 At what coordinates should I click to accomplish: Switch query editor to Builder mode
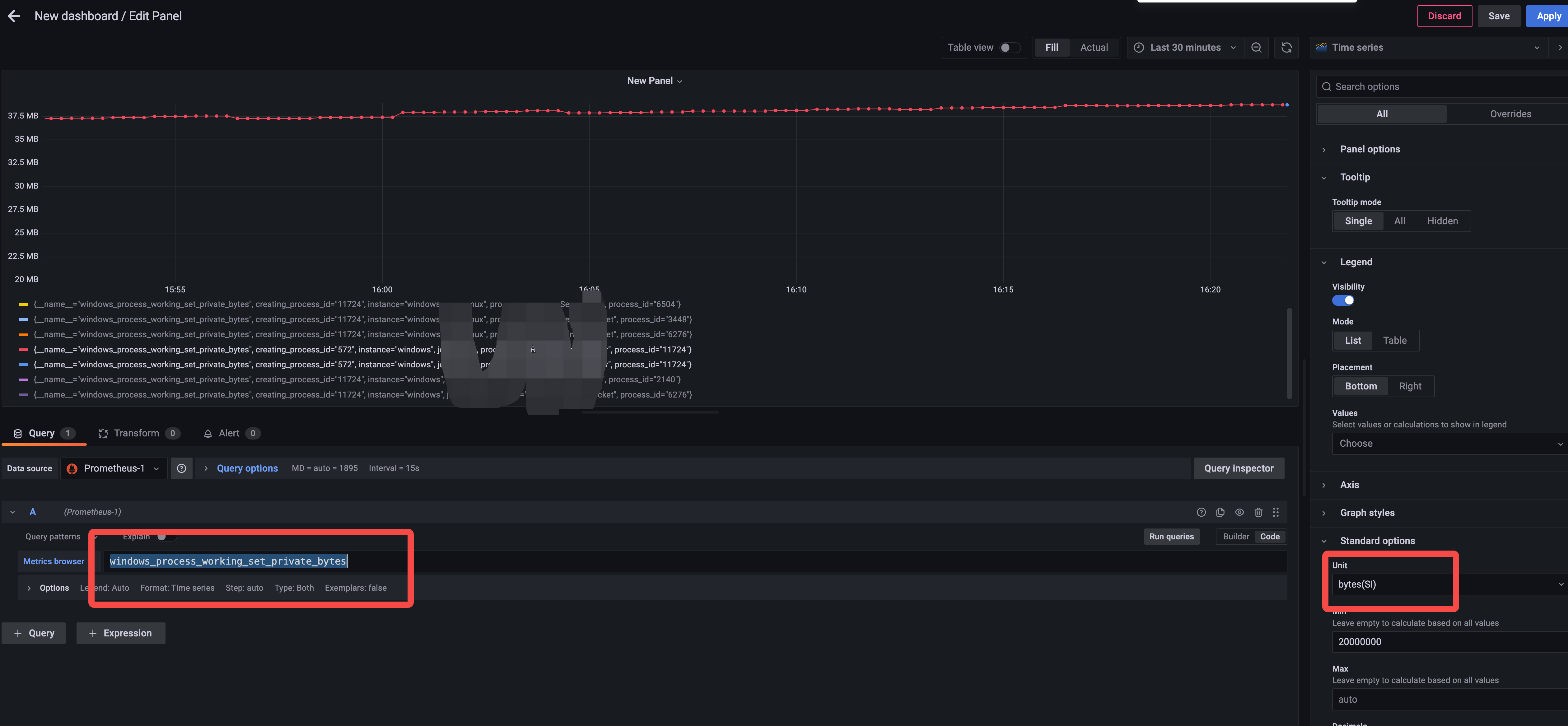click(x=1236, y=537)
